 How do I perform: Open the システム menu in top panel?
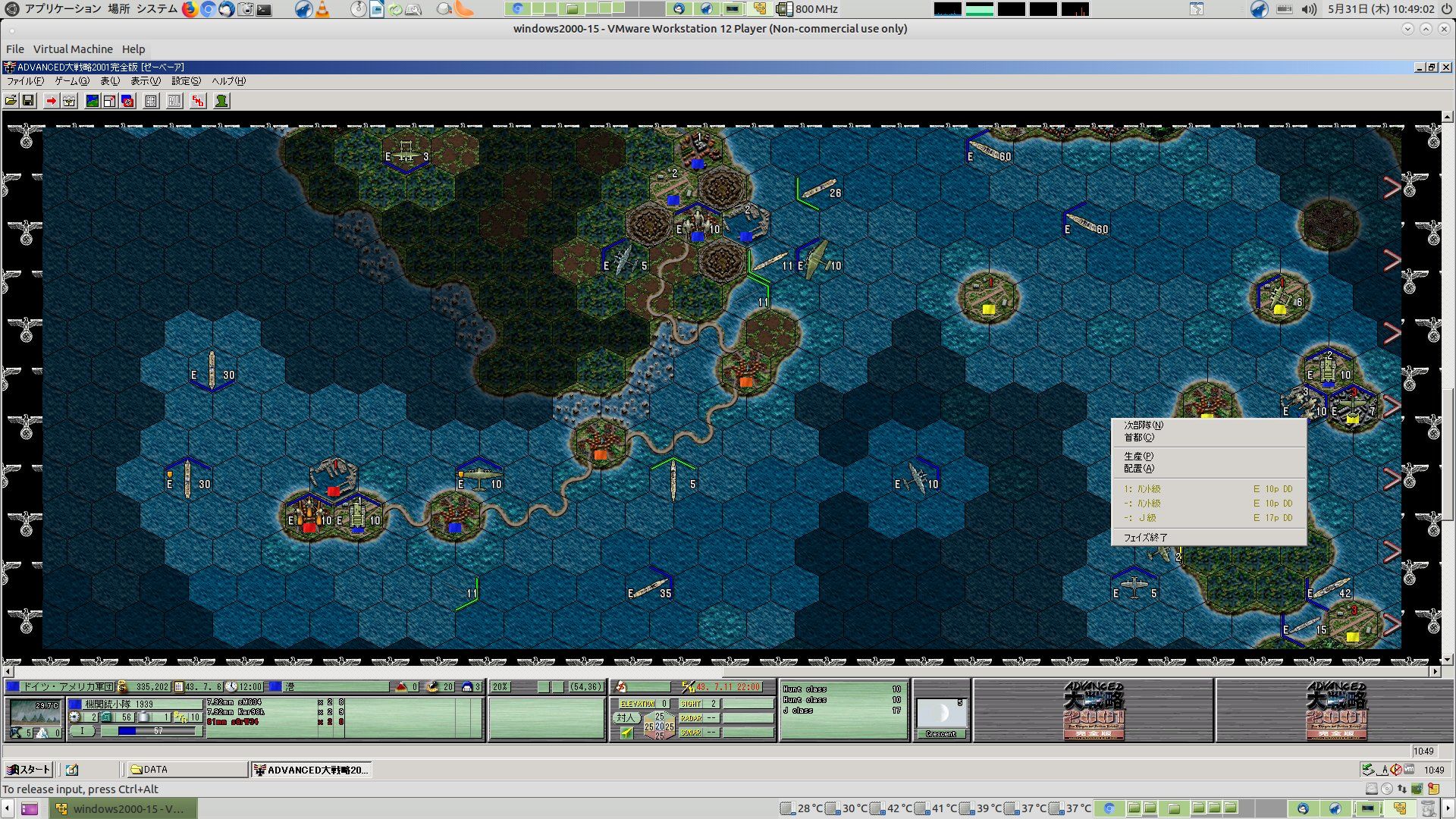coord(157,9)
